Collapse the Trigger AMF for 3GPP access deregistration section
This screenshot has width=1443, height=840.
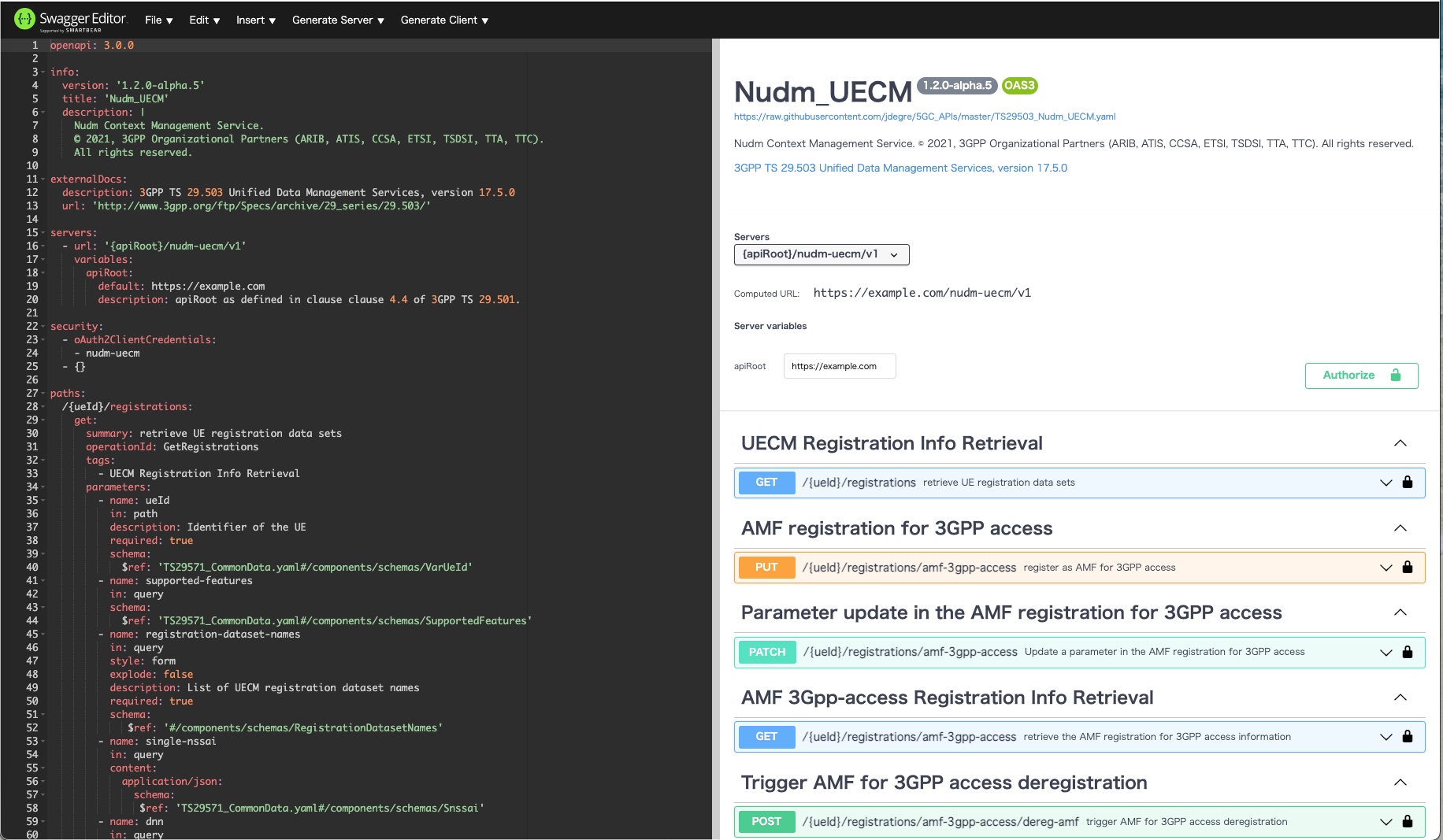(x=1400, y=783)
